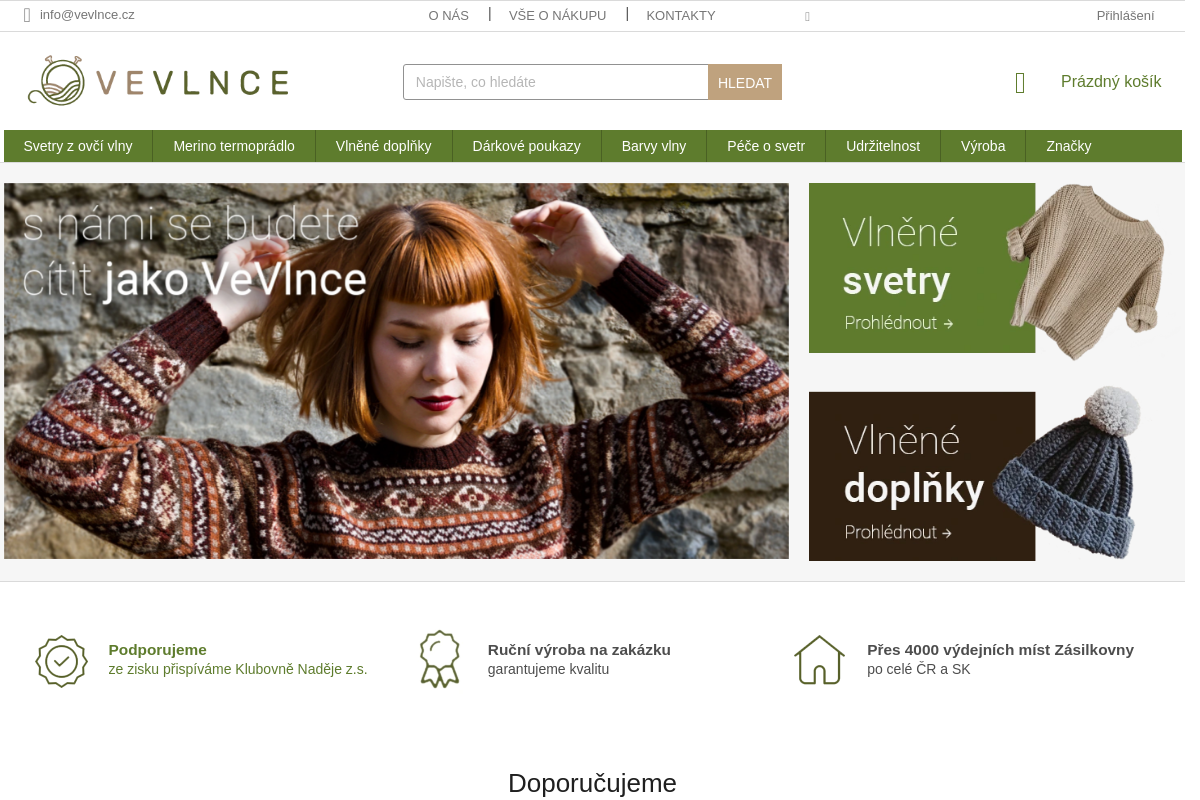Click the award ribbon icon beside Ruční výroba
Image resolution: width=1200 pixels, height=800 pixels.
[440, 658]
